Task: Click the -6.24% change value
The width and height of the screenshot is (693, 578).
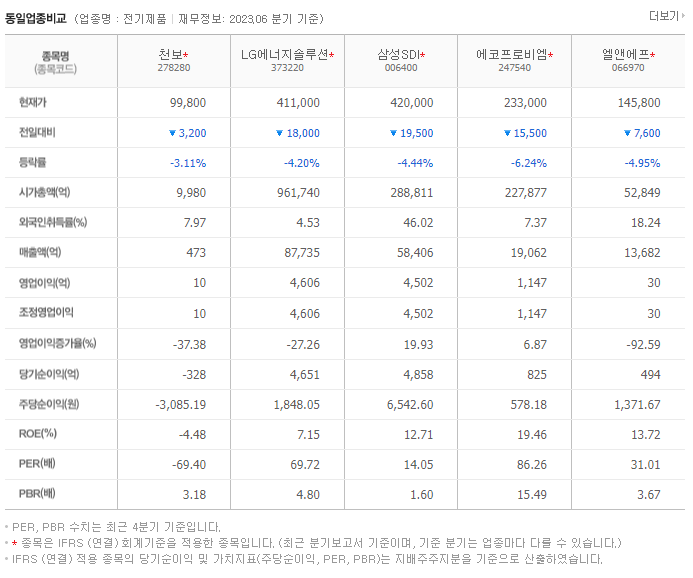Action: tap(529, 163)
